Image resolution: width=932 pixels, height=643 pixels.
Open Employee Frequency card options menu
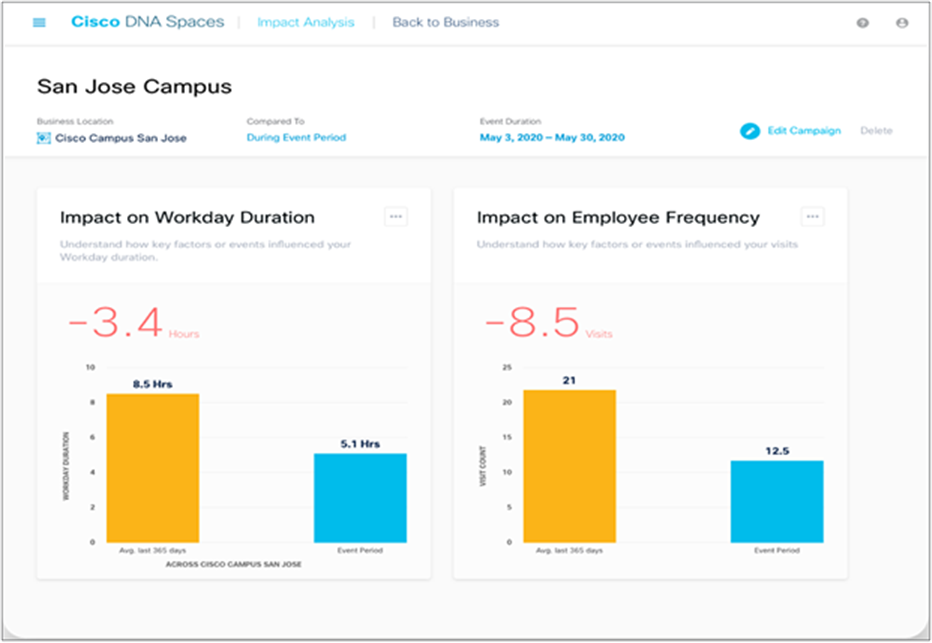(813, 217)
